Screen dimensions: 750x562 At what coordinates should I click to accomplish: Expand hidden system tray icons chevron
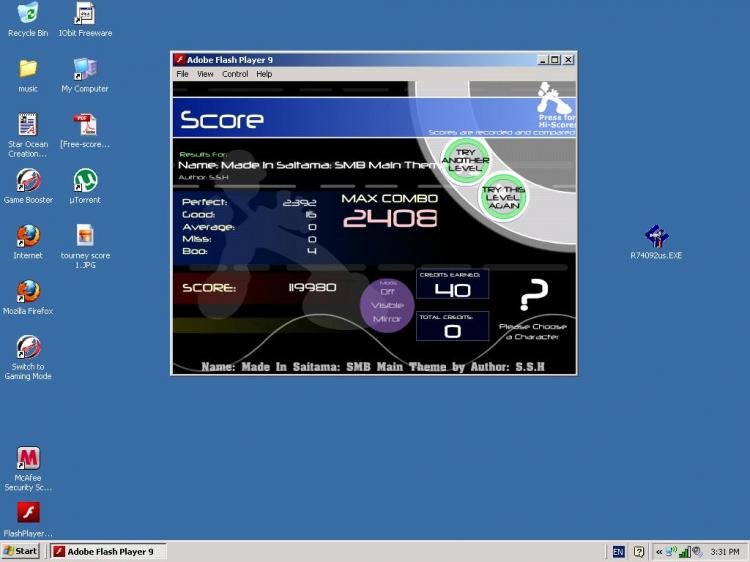[659, 552]
